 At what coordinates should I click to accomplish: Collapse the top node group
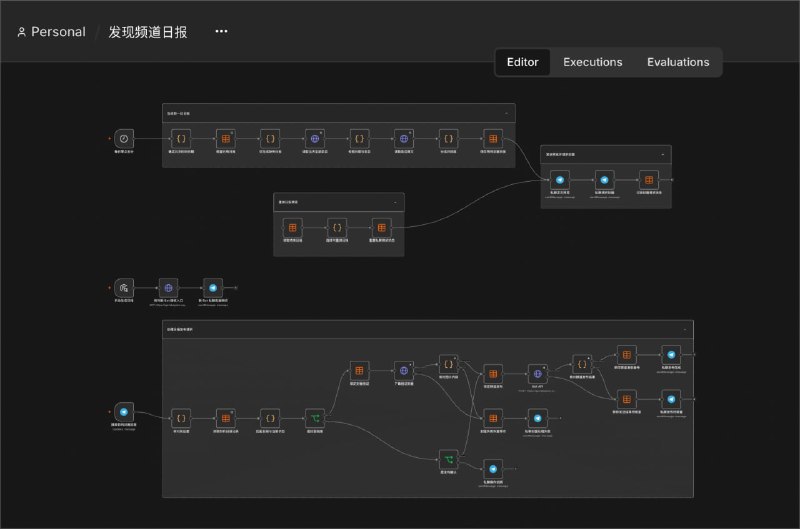(506, 113)
